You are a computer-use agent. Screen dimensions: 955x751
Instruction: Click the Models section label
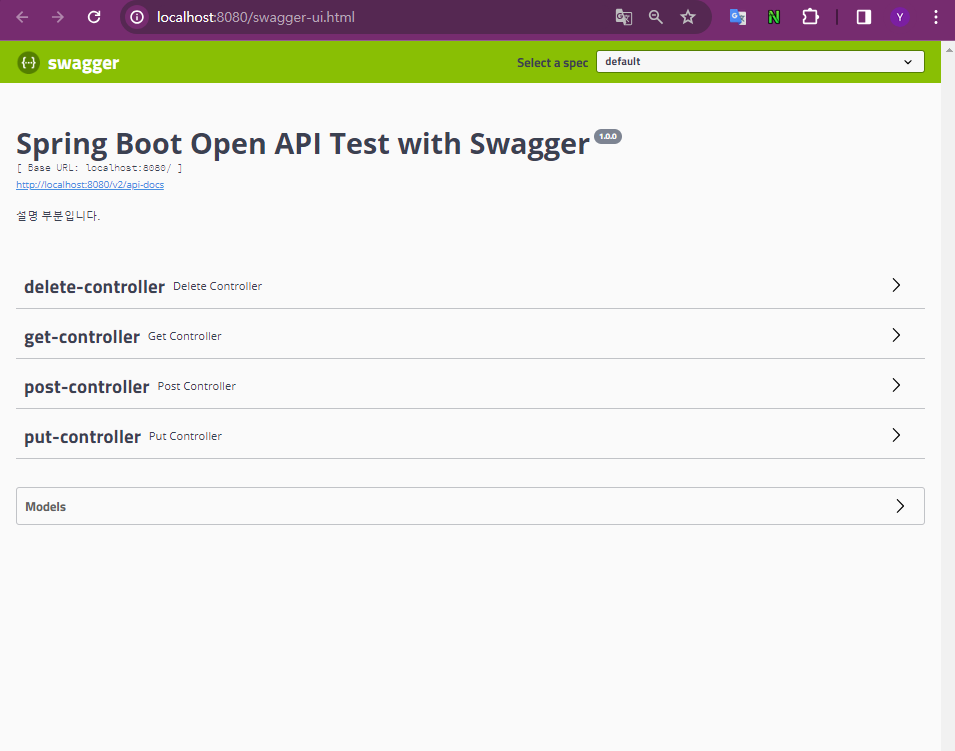pos(46,507)
